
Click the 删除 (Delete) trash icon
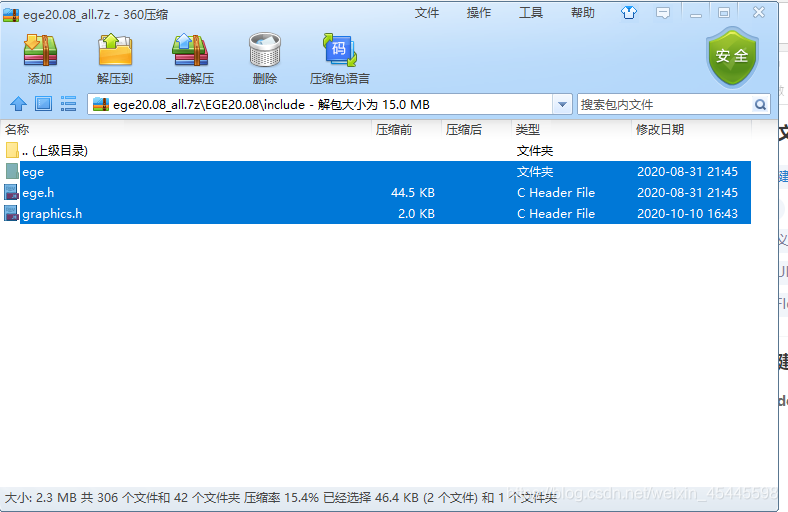[265, 50]
